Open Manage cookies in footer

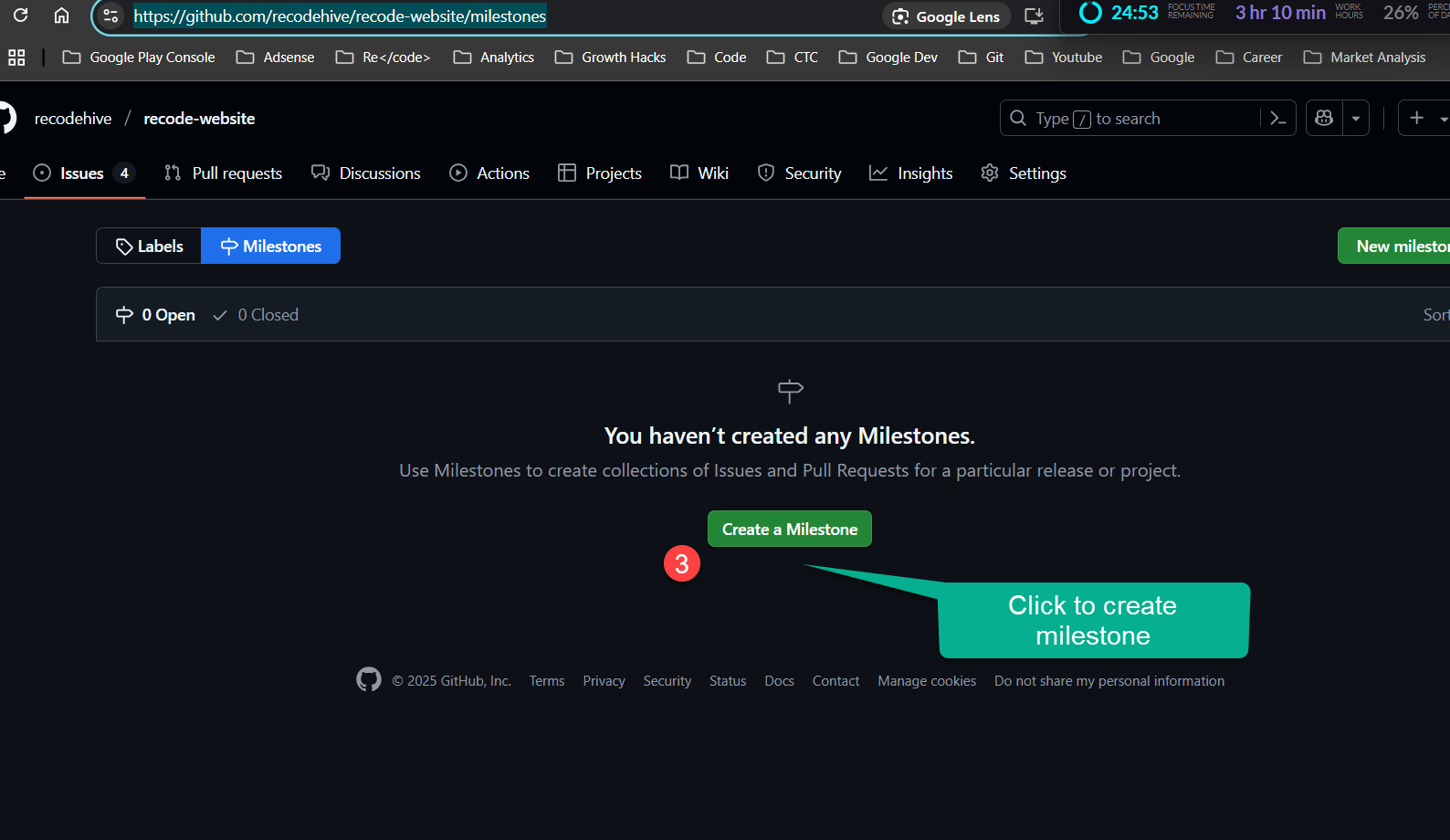coord(927,681)
